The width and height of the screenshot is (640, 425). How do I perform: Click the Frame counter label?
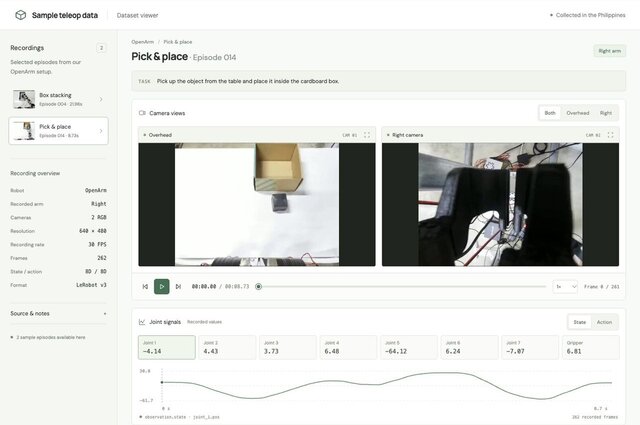pos(602,287)
